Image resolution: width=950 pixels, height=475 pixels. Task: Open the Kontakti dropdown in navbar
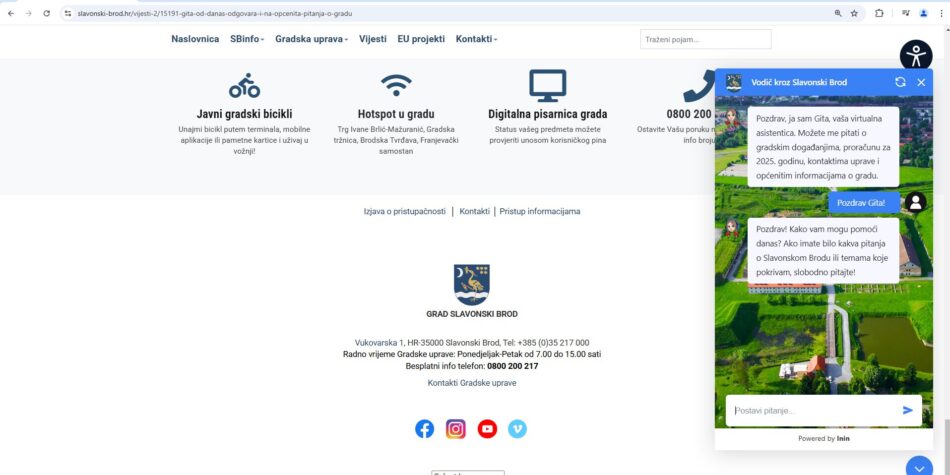coord(476,39)
